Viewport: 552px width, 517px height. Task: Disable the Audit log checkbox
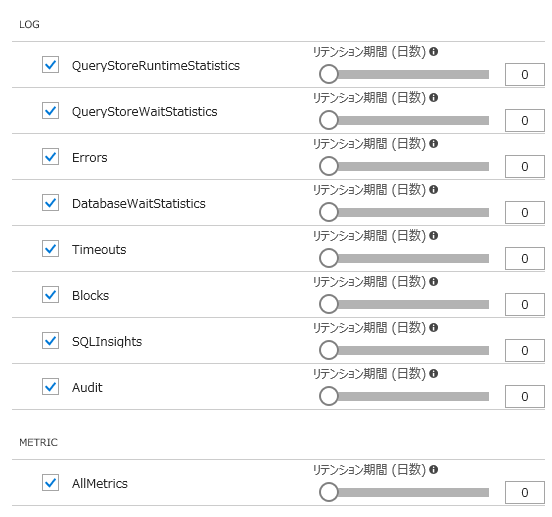(50, 387)
